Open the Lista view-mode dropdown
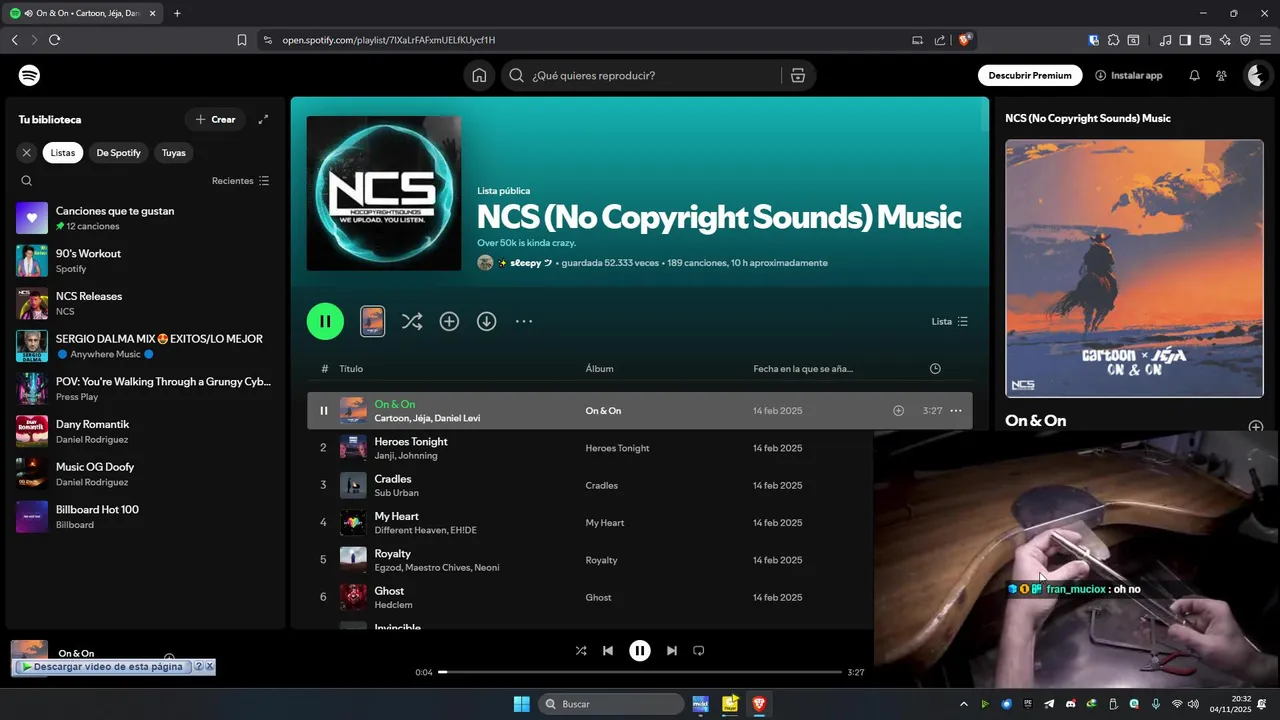This screenshot has height=720, width=1280. tap(950, 321)
